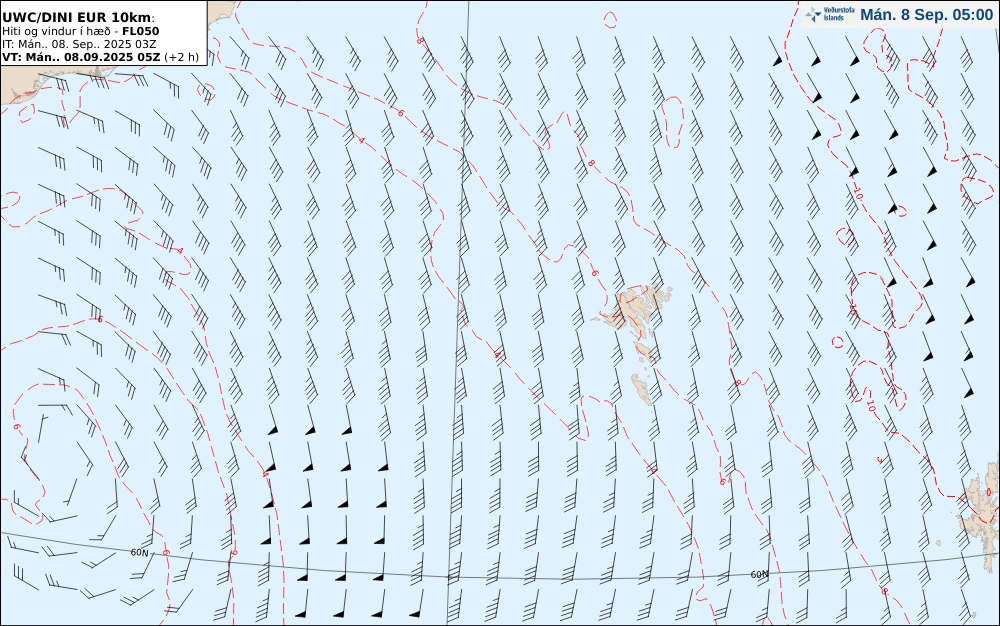Click the 'Hiti og vindur í hæð - FL050' line

point(80,31)
